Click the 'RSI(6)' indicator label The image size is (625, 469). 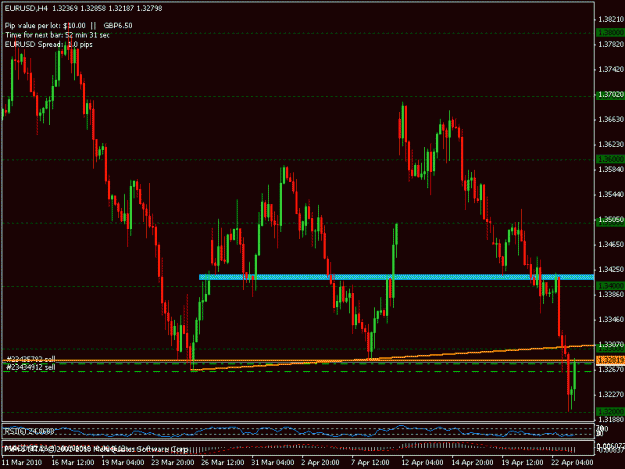[x=29, y=431]
